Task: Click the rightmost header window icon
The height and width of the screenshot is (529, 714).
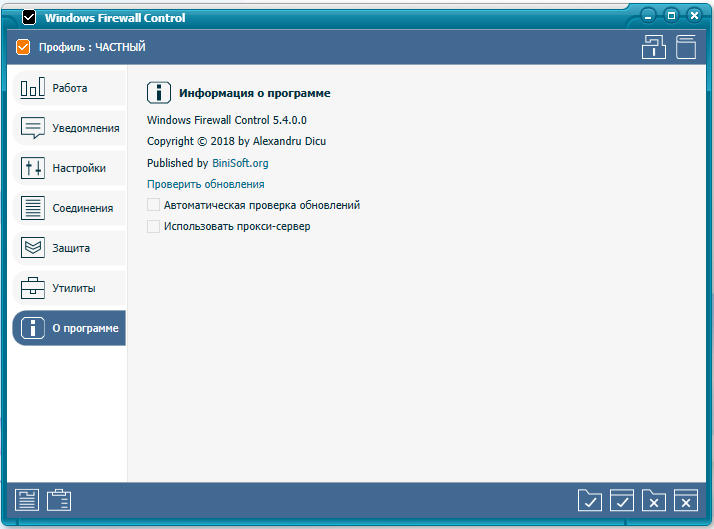Action: pyautogui.click(x=686, y=47)
